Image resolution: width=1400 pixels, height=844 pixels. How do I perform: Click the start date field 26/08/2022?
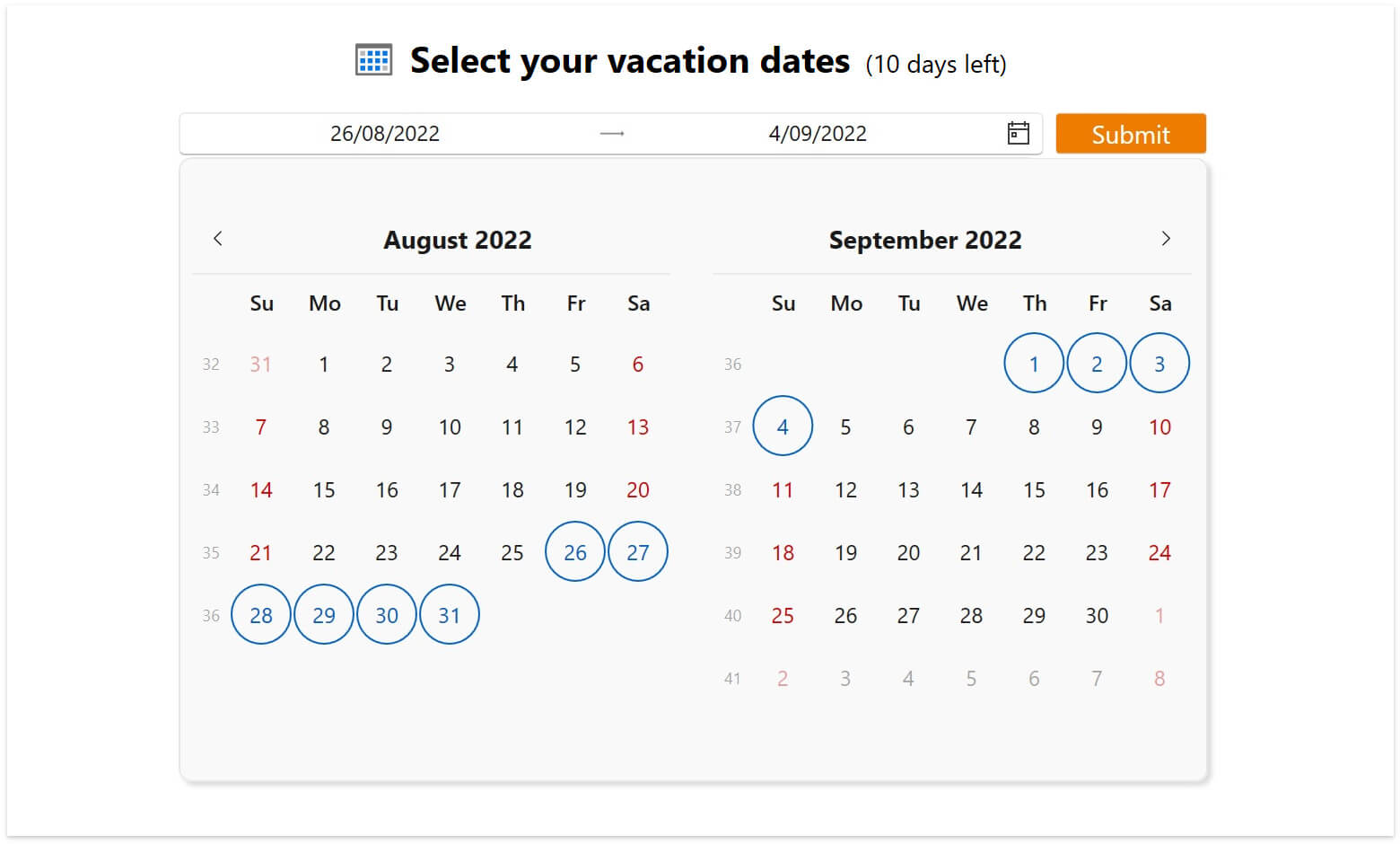click(x=385, y=134)
